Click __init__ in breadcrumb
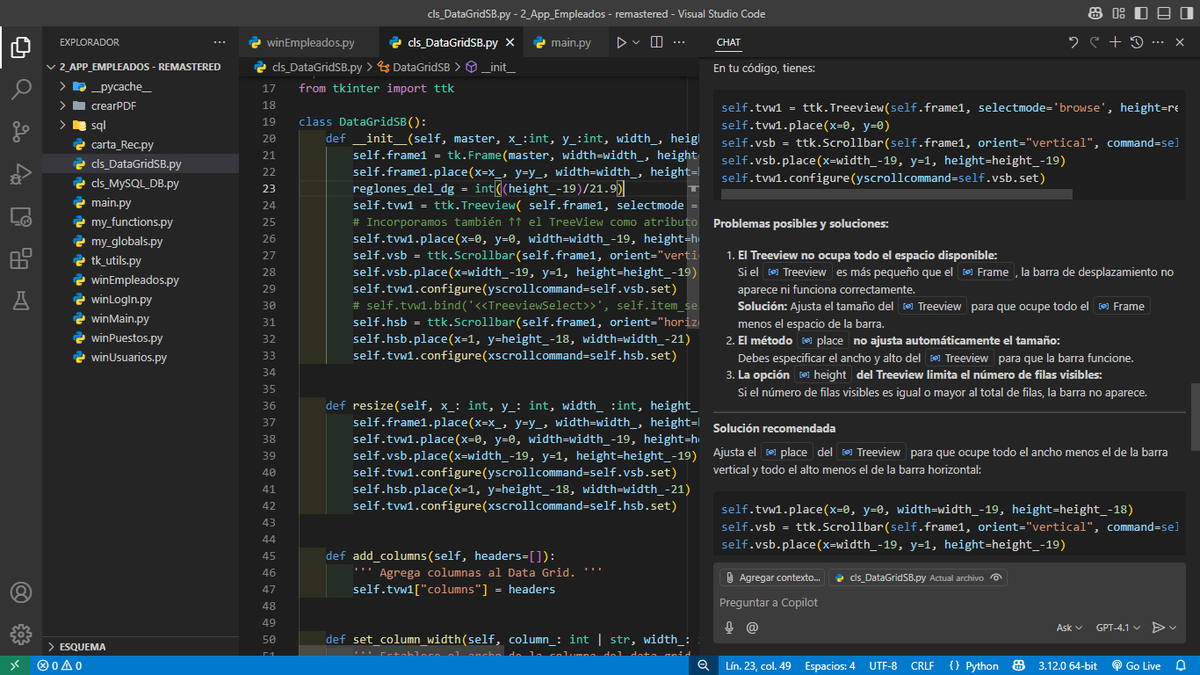This screenshot has width=1200, height=675. coord(498,67)
